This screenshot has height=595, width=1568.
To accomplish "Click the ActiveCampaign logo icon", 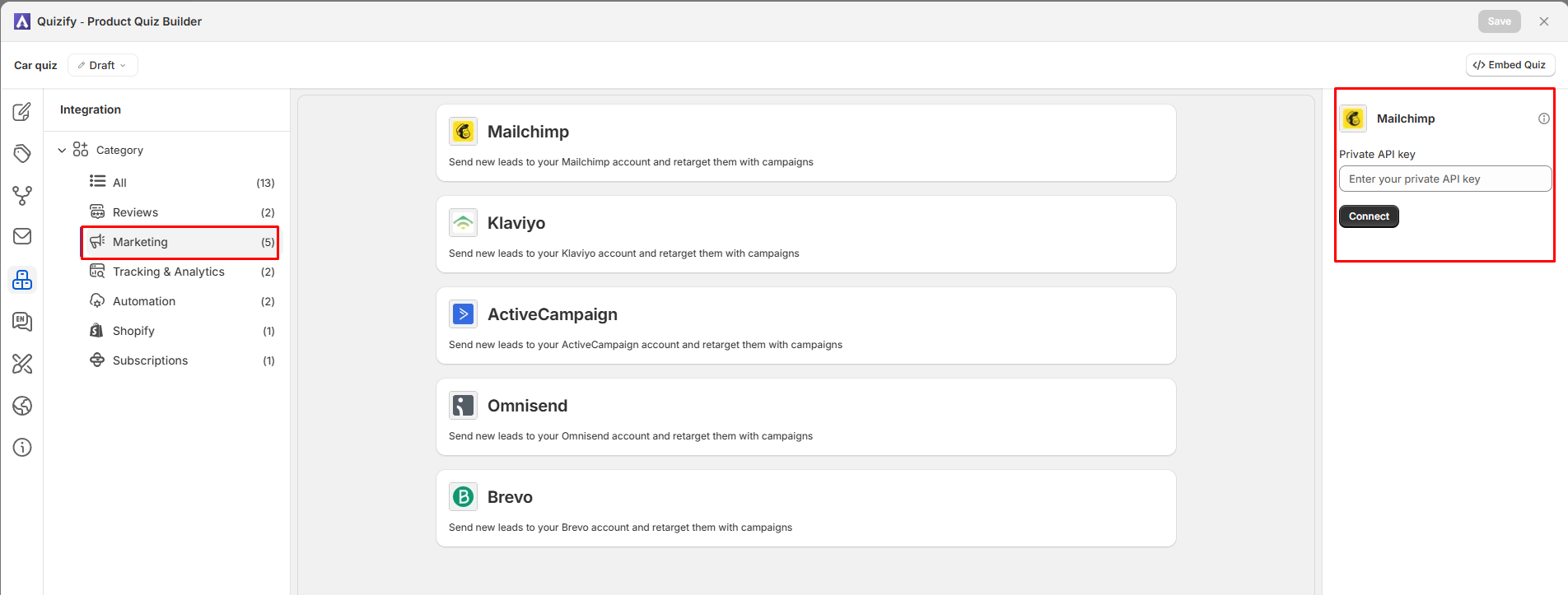I will tap(463, 314).
